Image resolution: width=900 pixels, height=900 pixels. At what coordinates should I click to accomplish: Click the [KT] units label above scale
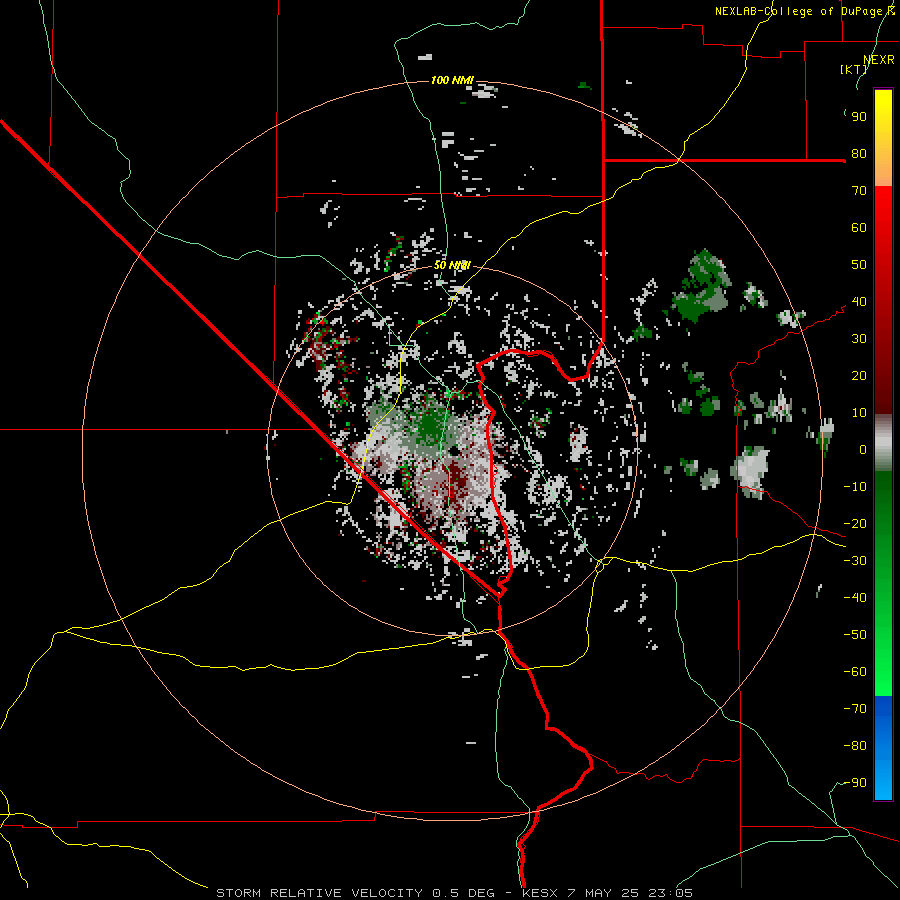point(854,69)
